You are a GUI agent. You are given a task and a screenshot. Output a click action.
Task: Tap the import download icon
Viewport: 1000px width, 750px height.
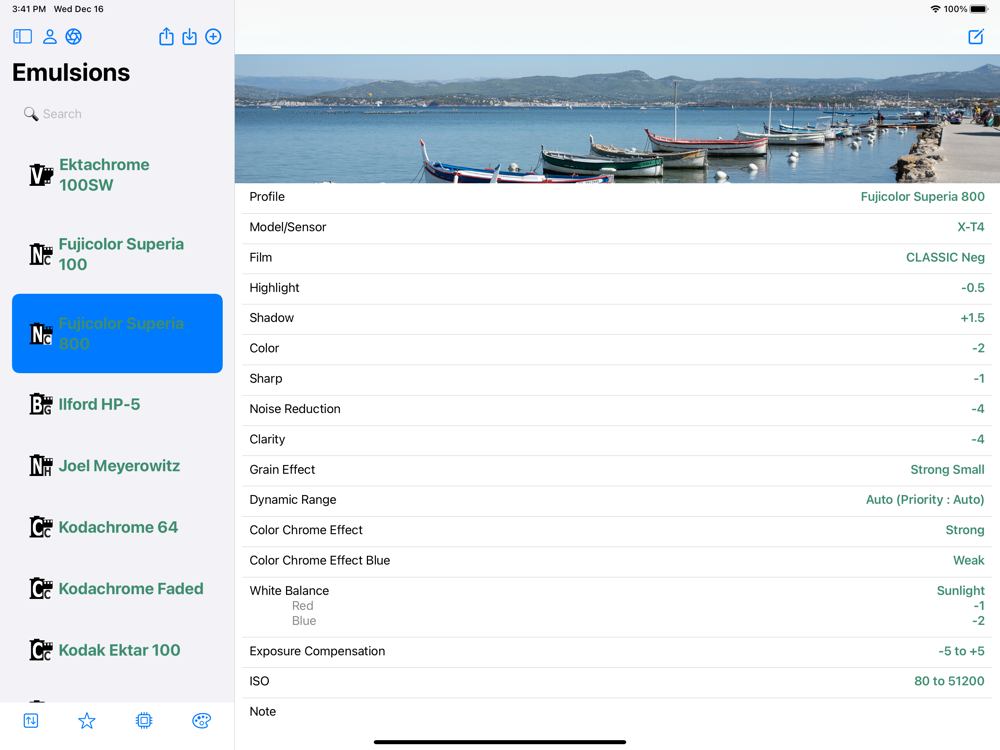189,36
